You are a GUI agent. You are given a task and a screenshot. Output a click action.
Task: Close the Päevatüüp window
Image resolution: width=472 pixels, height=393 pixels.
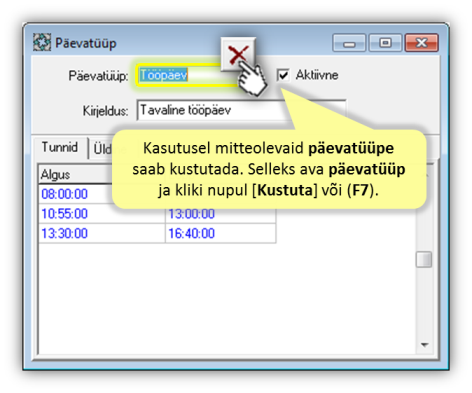(421, 42)
